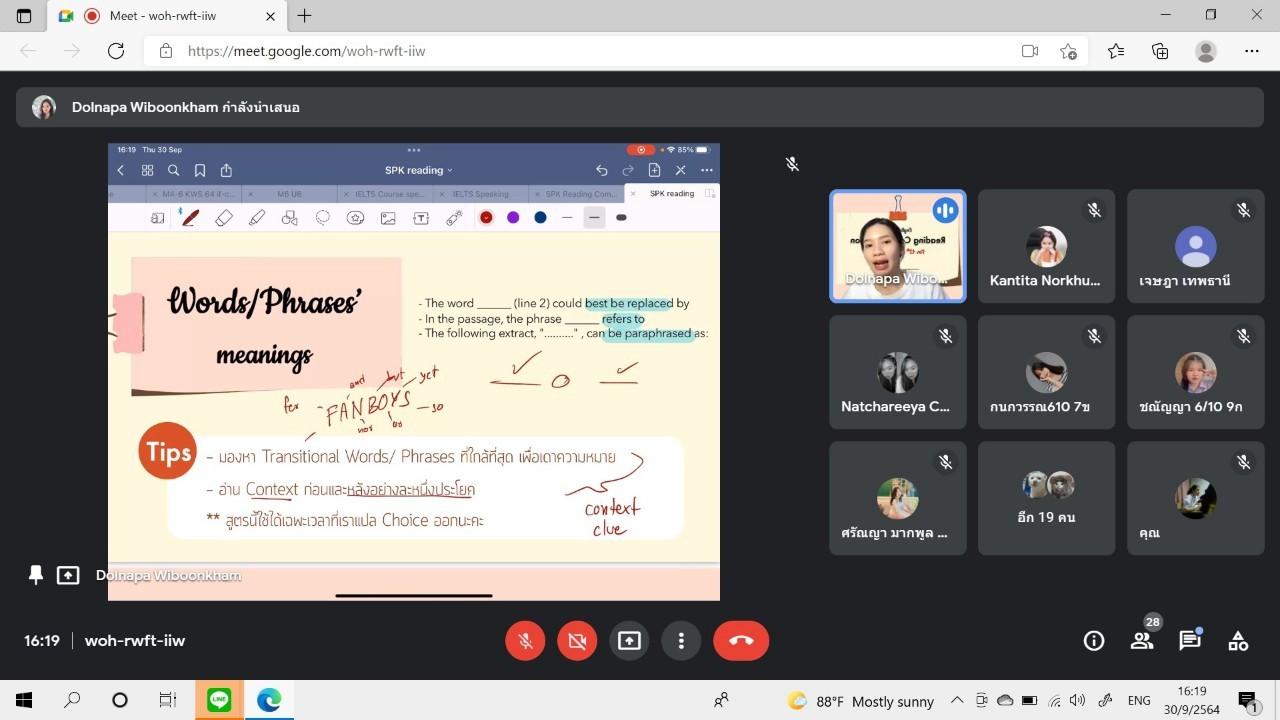Expand the 'SPK reading' title dropdown
The width and height of the screenshot is (1280, 720).
pyautogui.click(x=419, y=170)
